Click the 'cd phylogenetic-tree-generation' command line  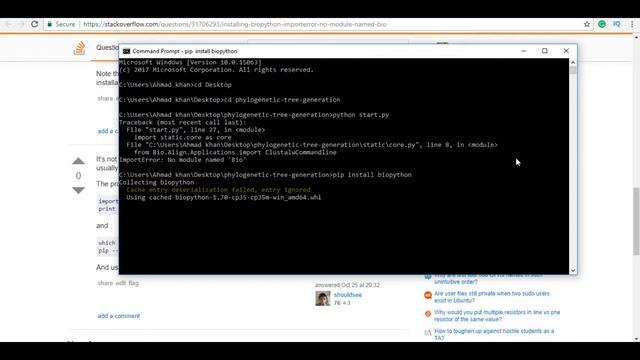point(229,100)
